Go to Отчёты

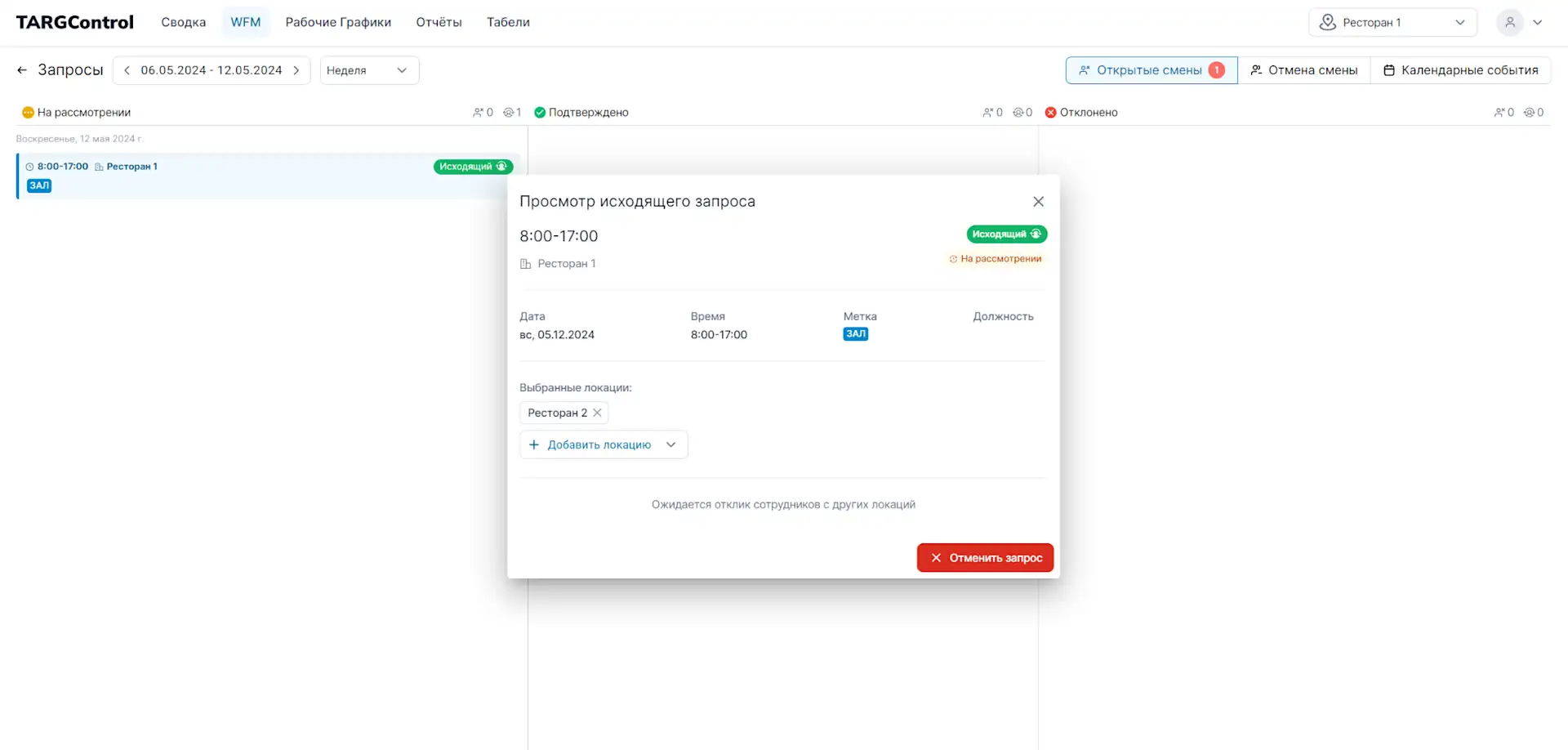[439, 22]
